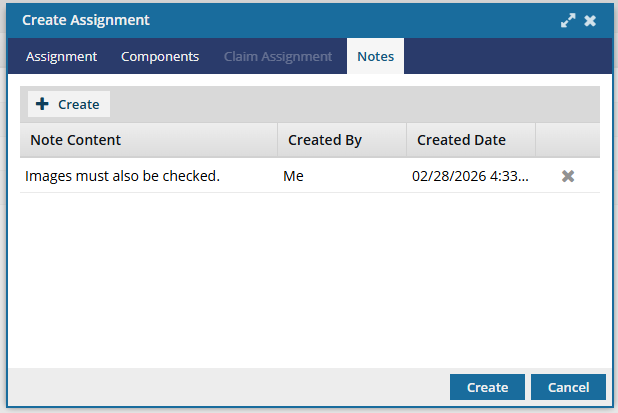Viewport: 618px width, 413px height.
Task: Click the 02/28/2026 created date cell
Action: coord(469,176)
